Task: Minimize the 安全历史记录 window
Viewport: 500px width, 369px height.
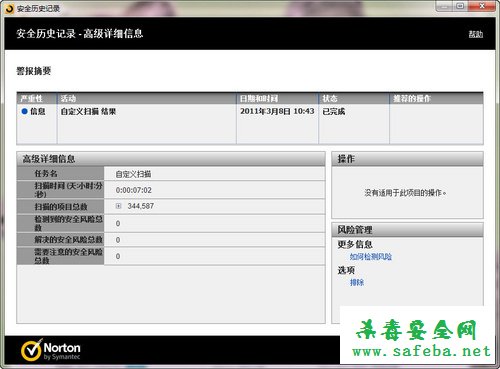Action: [444, 6]
